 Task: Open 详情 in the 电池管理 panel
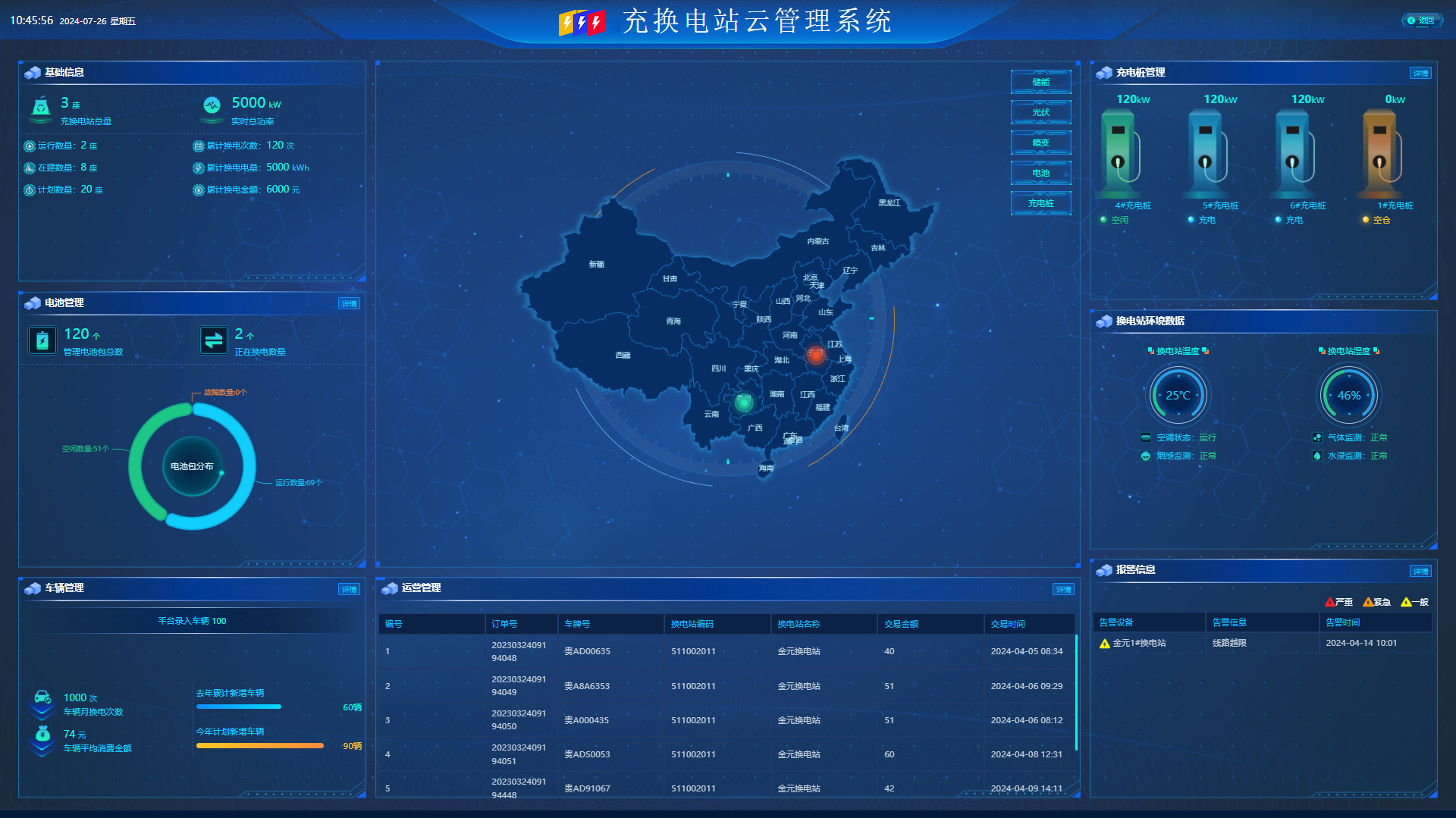(x=349, y=304)
